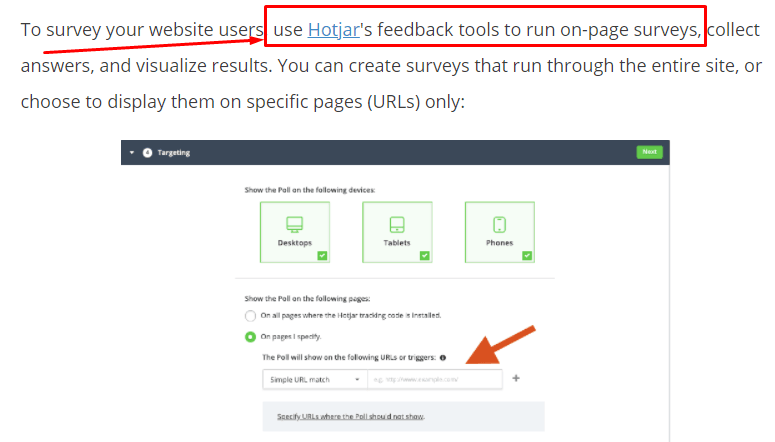Open 'Specify URLs where the Poll should not show'
Image resolution: width=775 pixels, height=442 pixels.
click(x=350, y=416)
